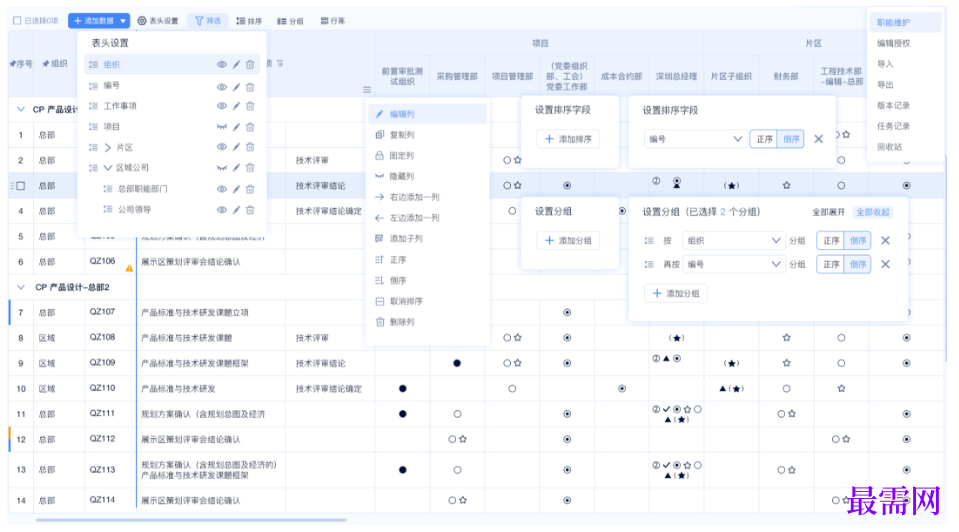This screenshot has width=959, height=532.
Task: Edit the 总部职能部门 field with pencil icon
Action: tap(236, 189)
